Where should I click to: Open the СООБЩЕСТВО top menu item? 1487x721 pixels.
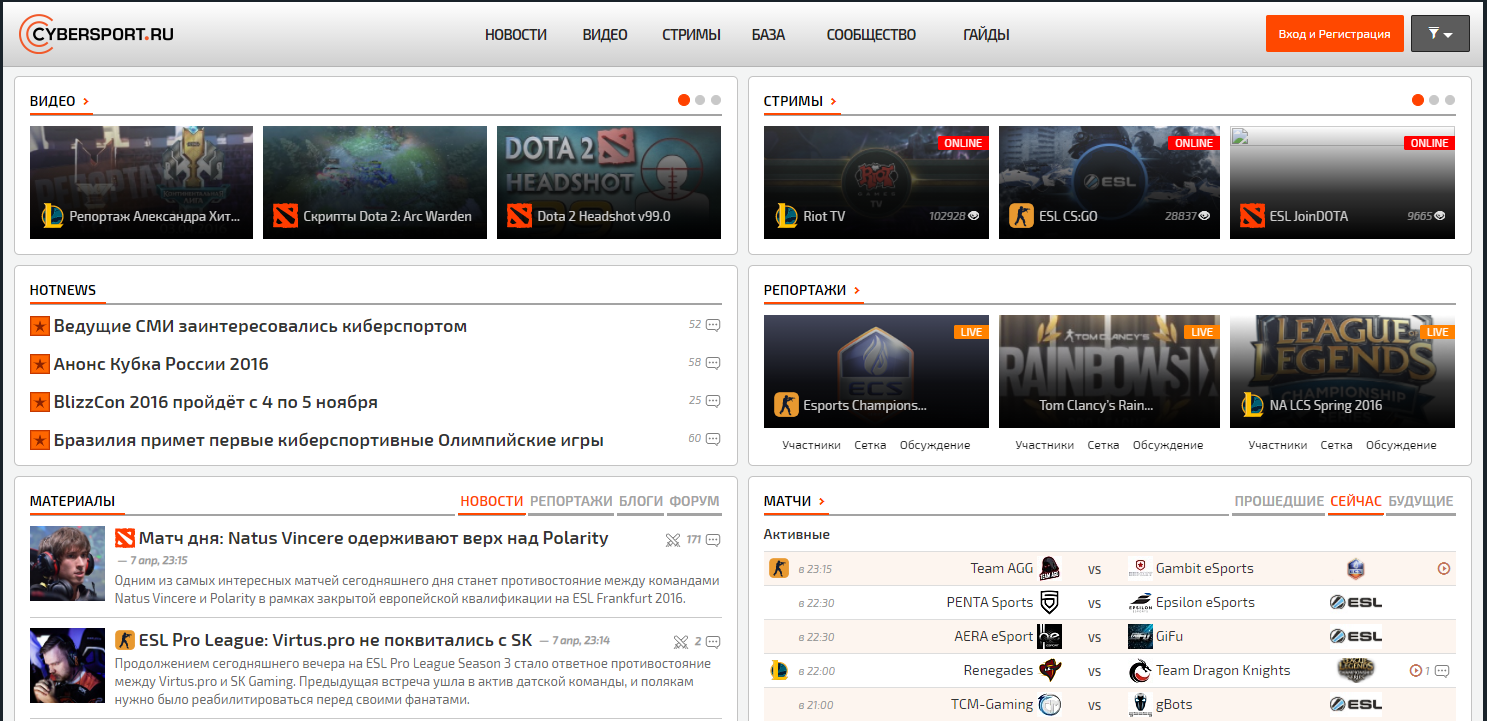871,34
